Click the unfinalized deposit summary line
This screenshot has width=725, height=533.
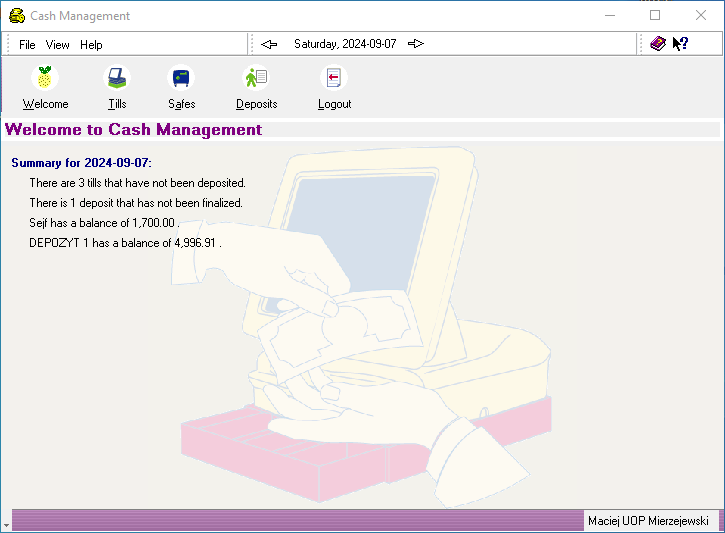(x=136, y=203)
